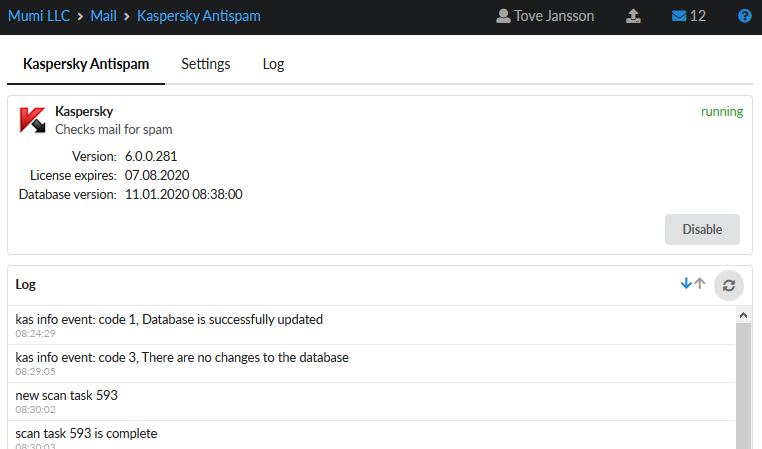Sort the log with the down arrow

[x=686, y=284]
